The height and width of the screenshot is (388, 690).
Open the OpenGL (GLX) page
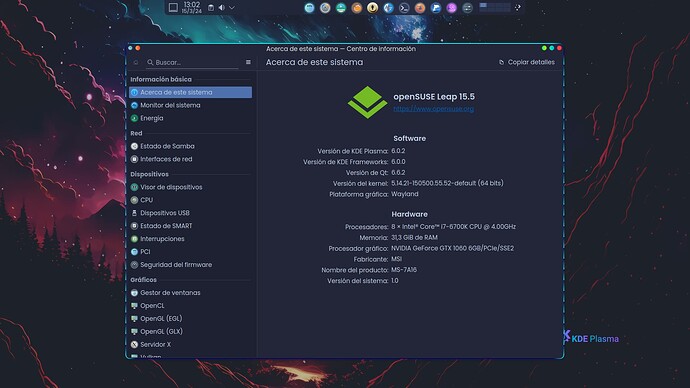coord(191,331)
